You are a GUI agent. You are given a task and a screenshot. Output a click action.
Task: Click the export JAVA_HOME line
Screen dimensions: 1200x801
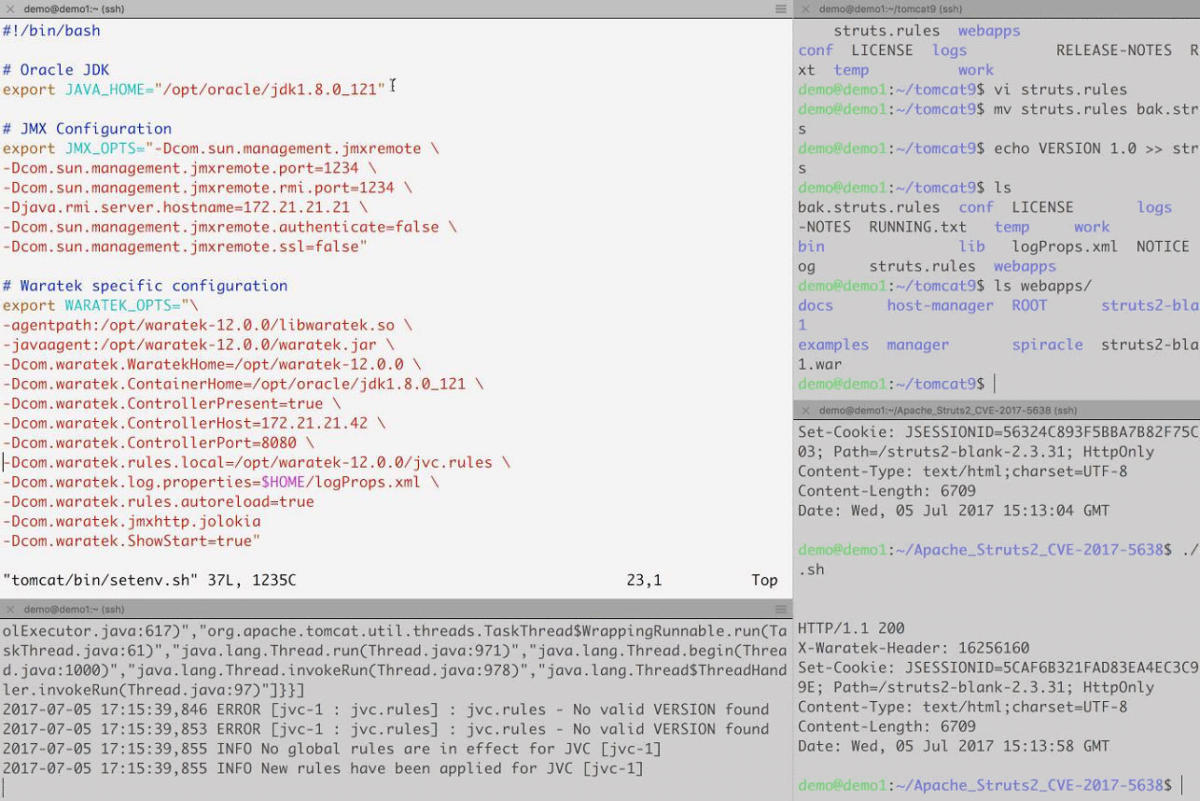pos(194,89)
